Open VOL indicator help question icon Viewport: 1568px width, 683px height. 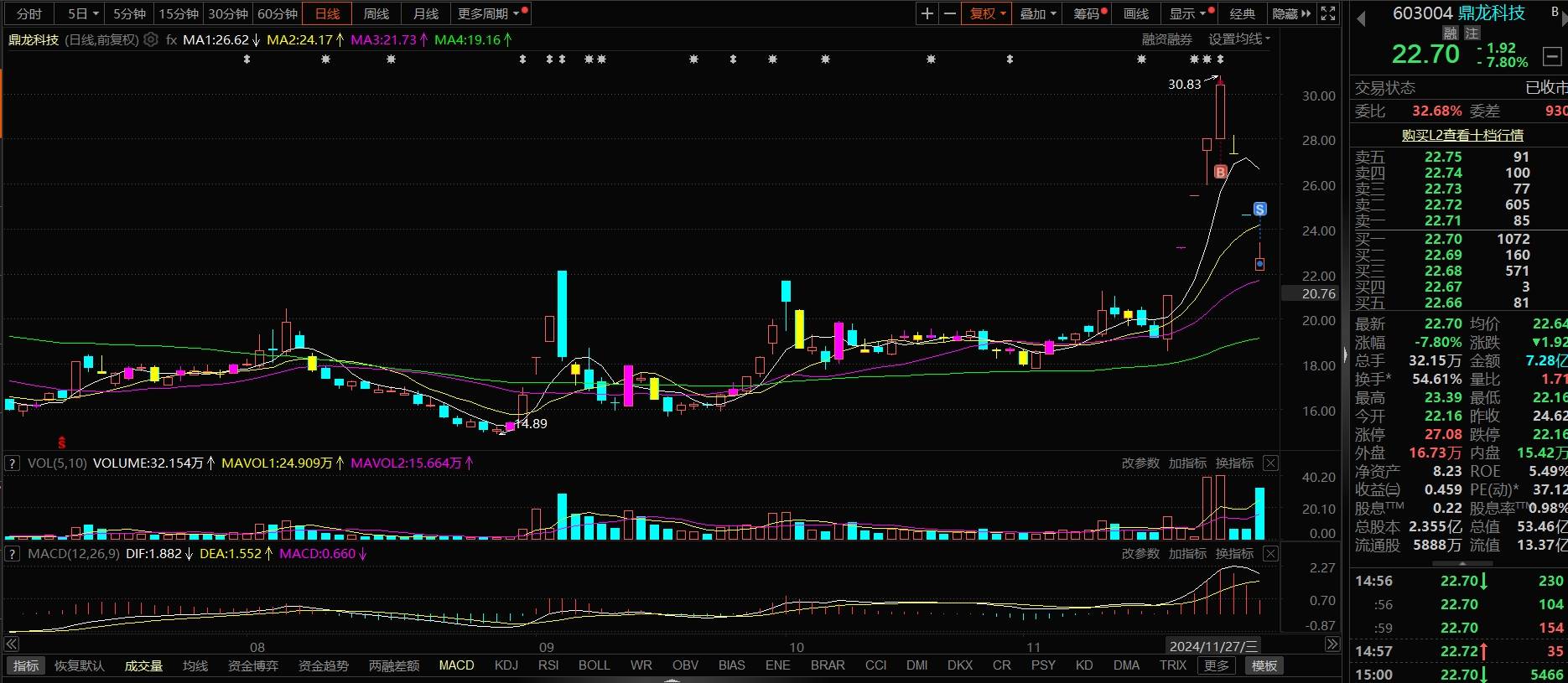[x=13, y=463]
